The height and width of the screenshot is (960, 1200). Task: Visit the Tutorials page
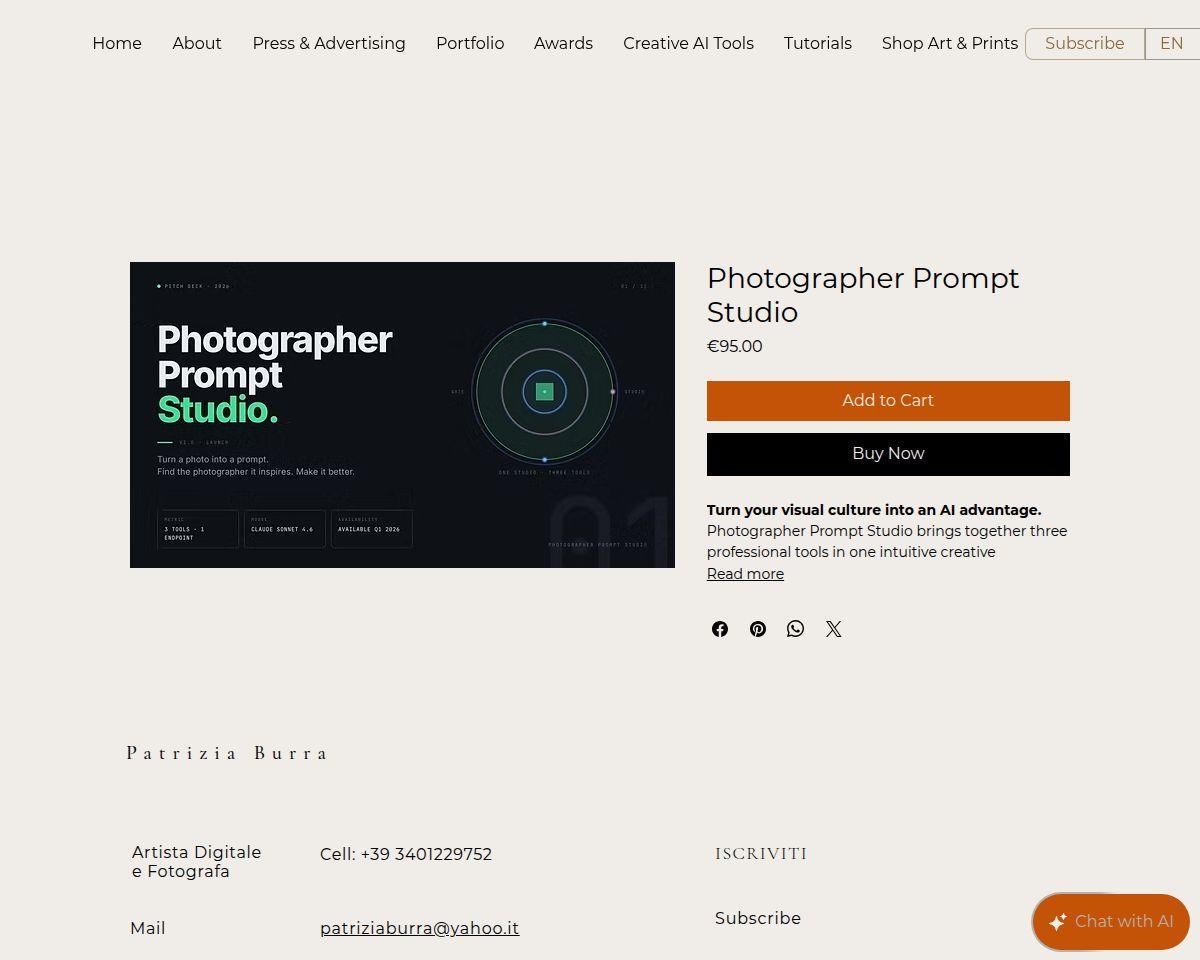pyautogui.click(x=818, y=44)
